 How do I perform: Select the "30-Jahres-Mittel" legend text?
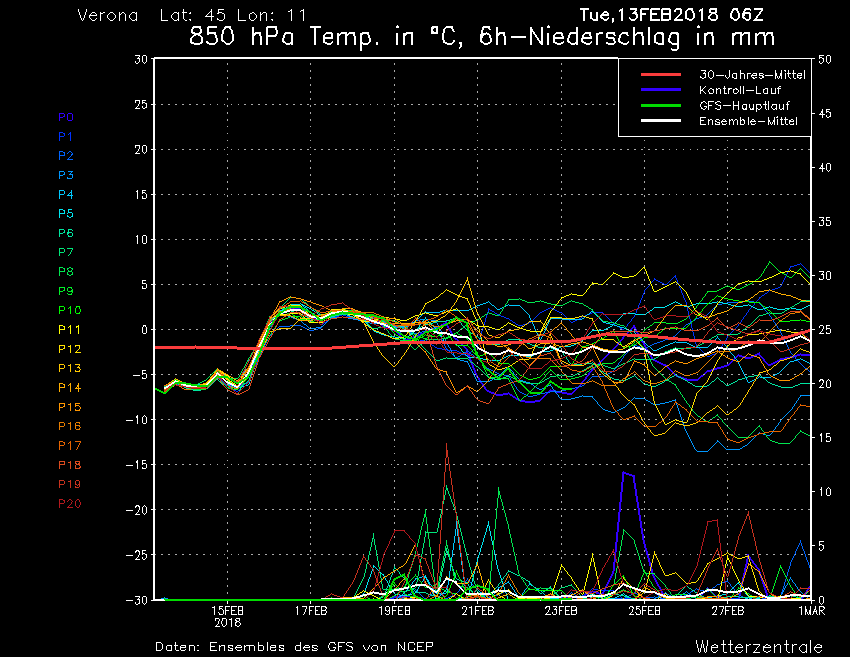(x=752, y=75)
